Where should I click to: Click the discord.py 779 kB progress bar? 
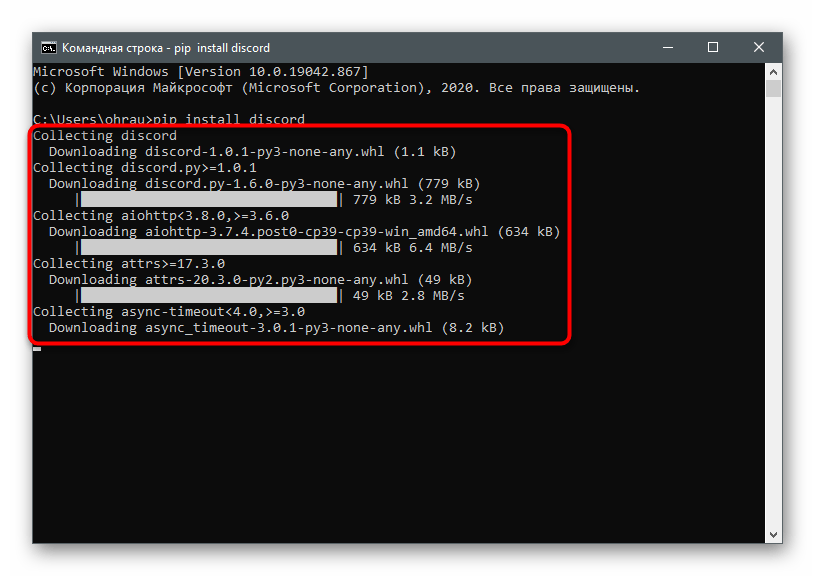click(x=209, y=200)
